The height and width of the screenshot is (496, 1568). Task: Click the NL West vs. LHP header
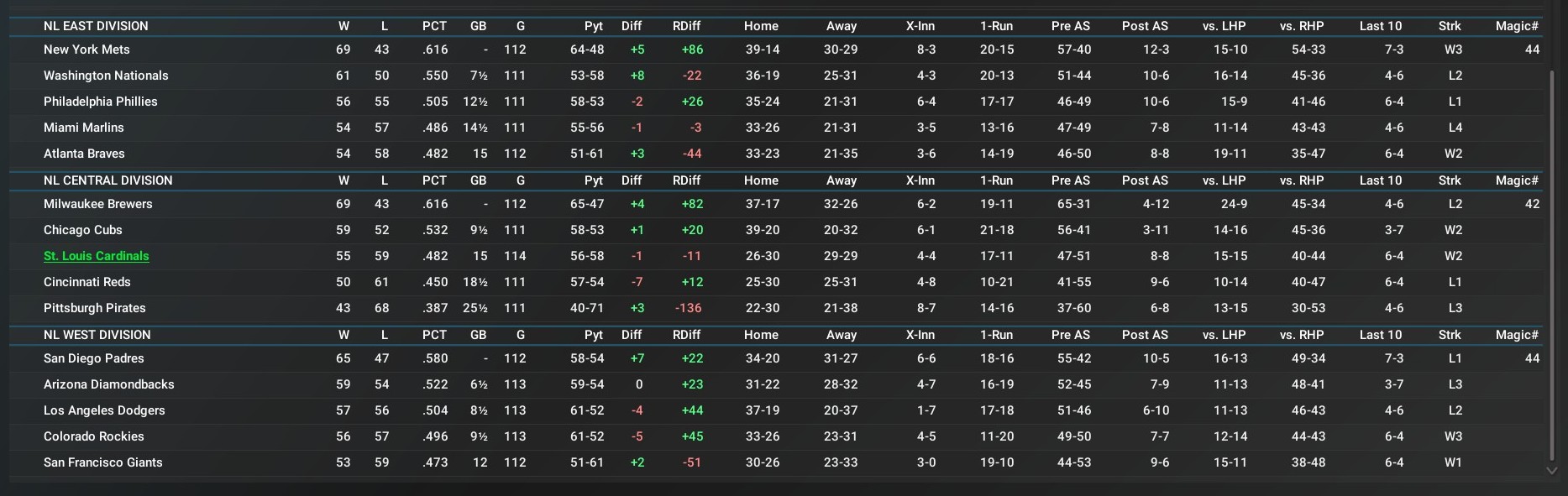click(1224, 335)
